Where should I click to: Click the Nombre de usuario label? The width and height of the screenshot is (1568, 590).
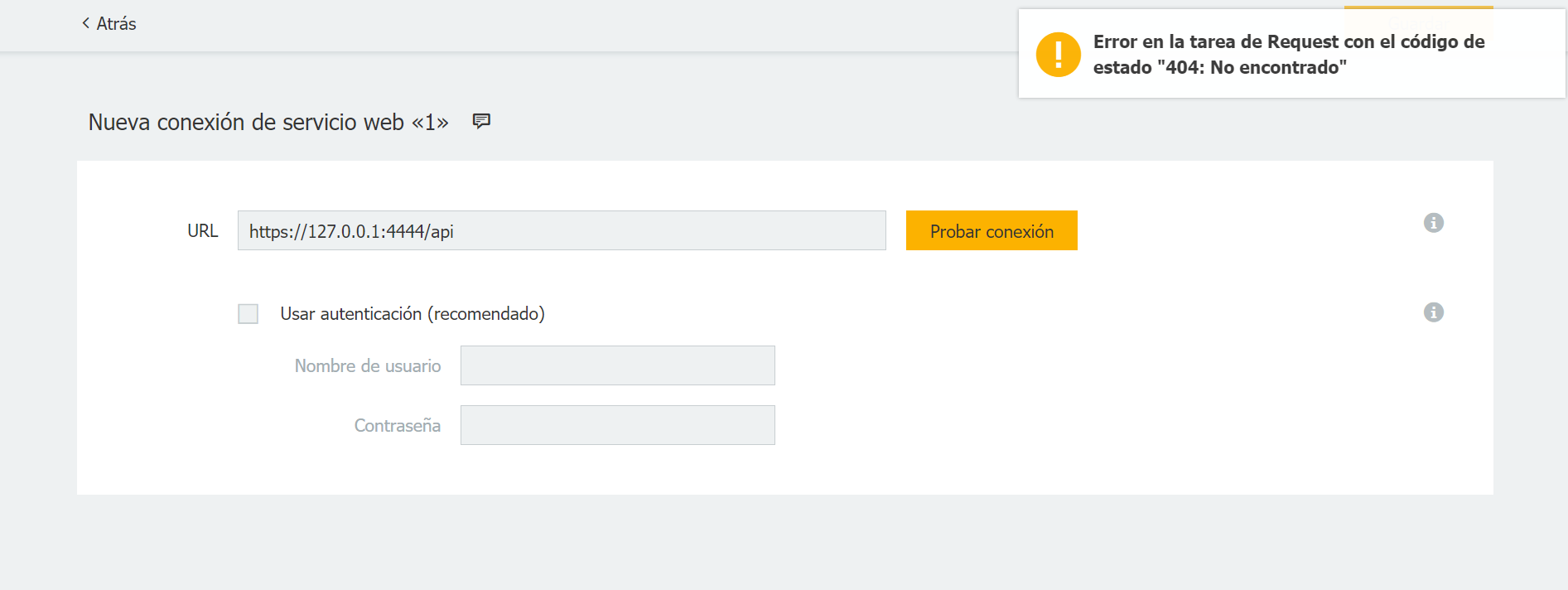(x=367, y=366)
